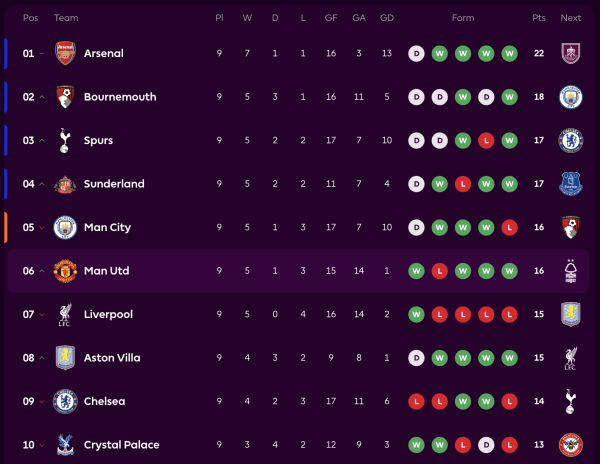The image size is (600, 464).
Task: Open the Man City team name link
Action: (107, 227)
